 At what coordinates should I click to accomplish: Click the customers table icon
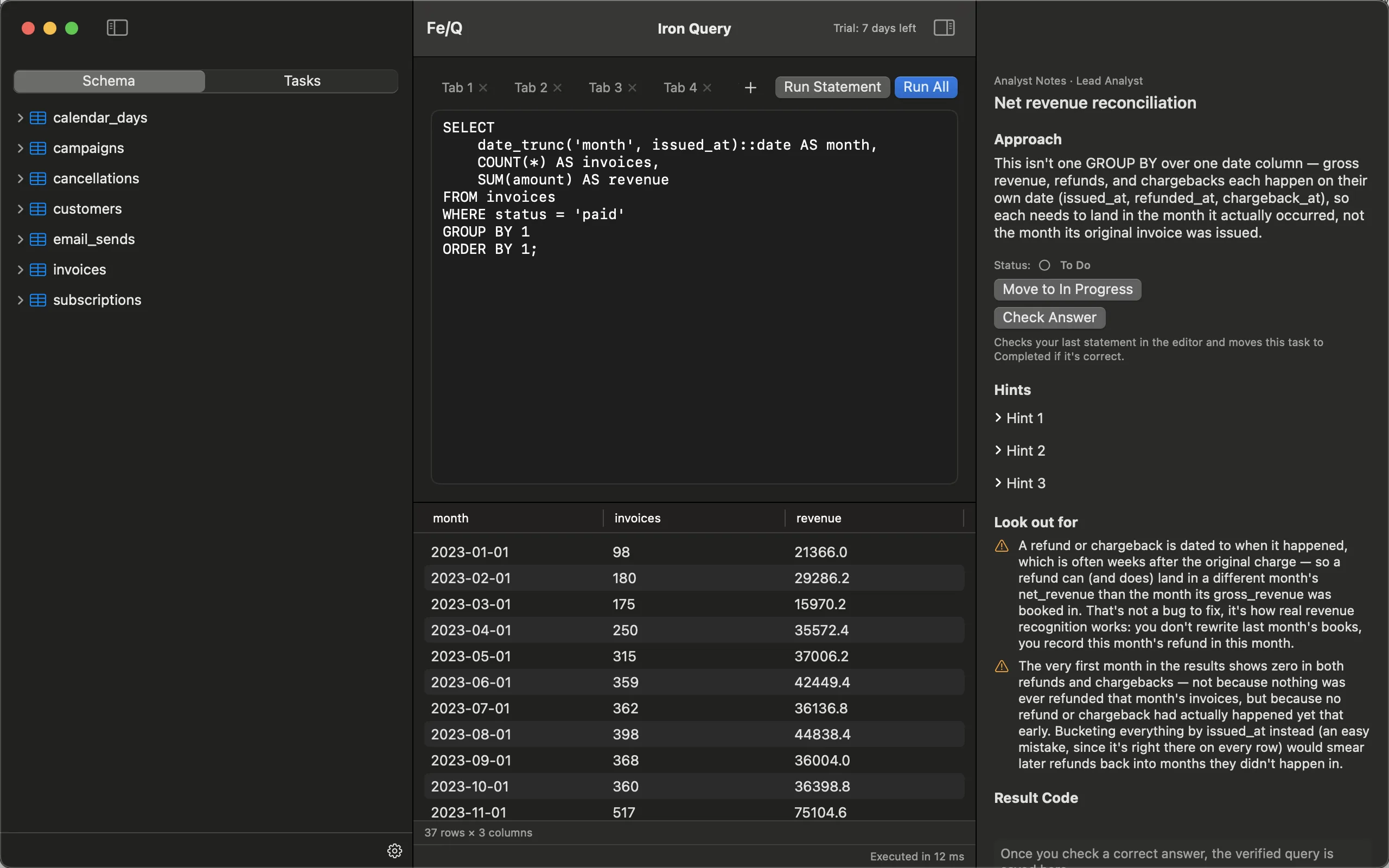click(x=38, y=209)
